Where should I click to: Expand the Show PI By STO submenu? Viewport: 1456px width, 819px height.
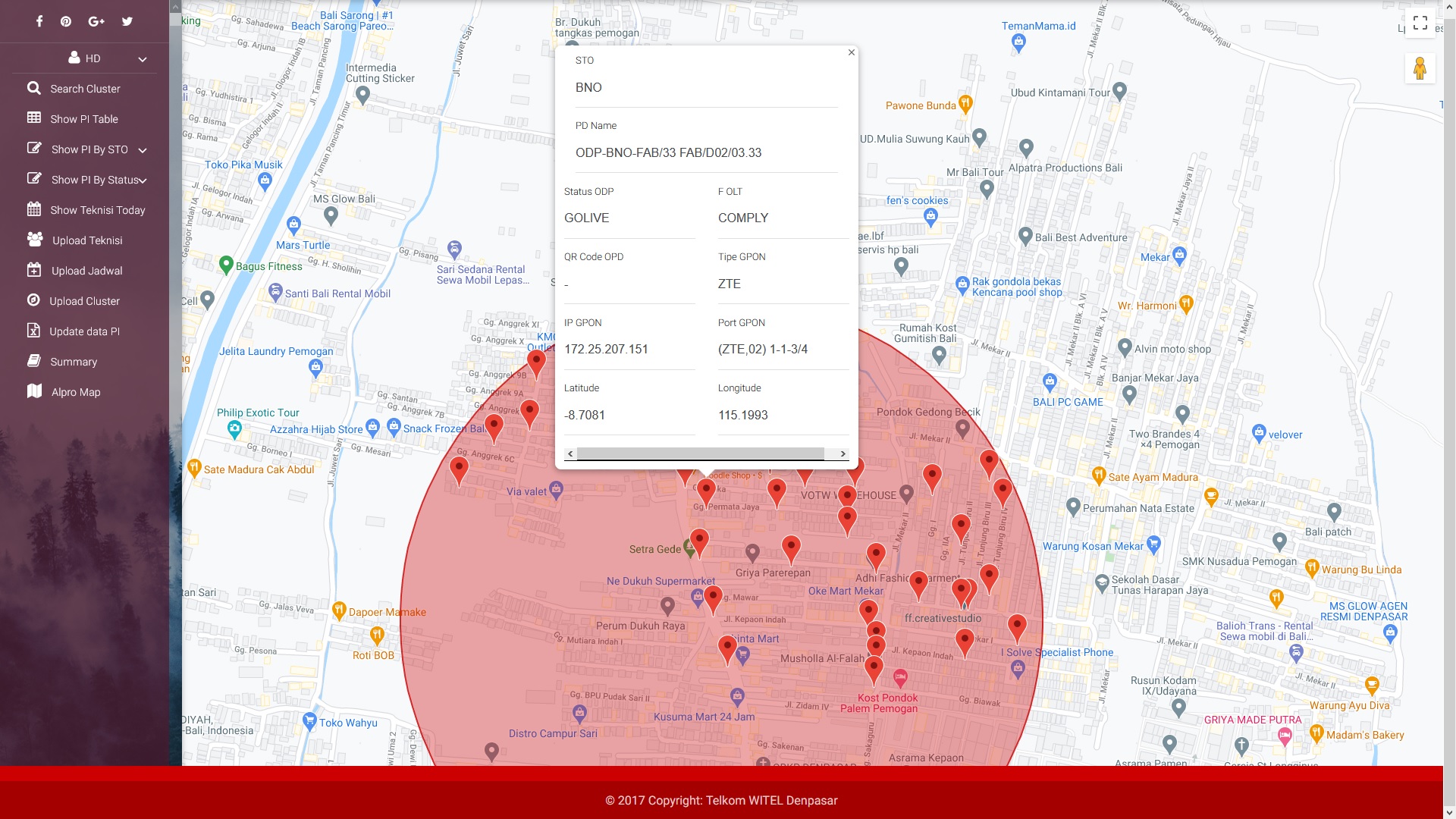pyautogui.click(x=88, y=149)
